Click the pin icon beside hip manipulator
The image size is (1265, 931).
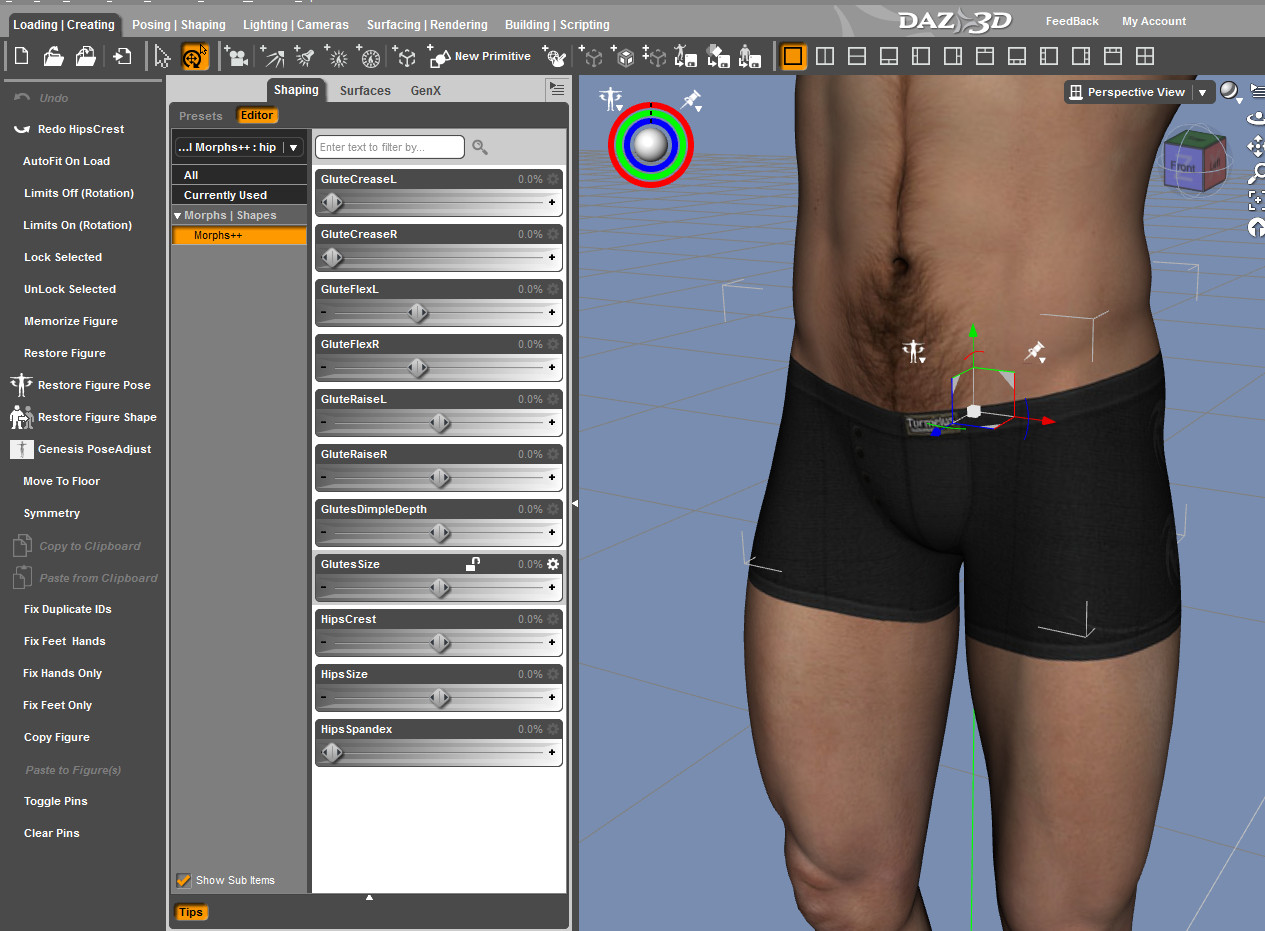tap(1035, 351)
